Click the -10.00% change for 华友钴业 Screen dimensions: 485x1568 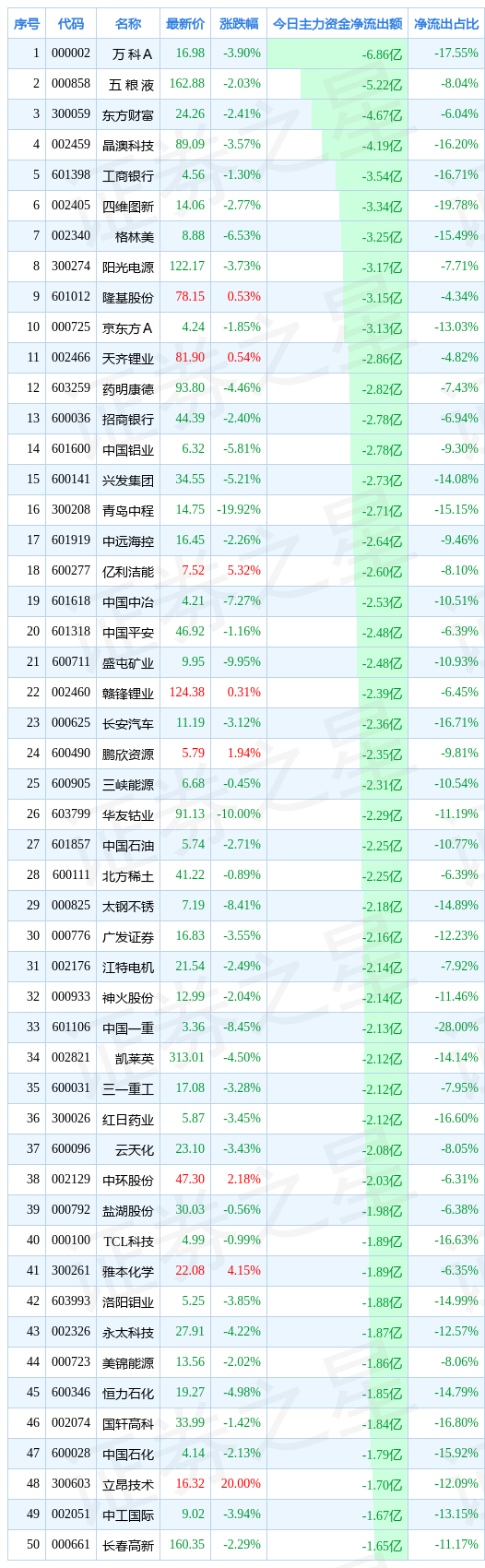coord(239,814)
